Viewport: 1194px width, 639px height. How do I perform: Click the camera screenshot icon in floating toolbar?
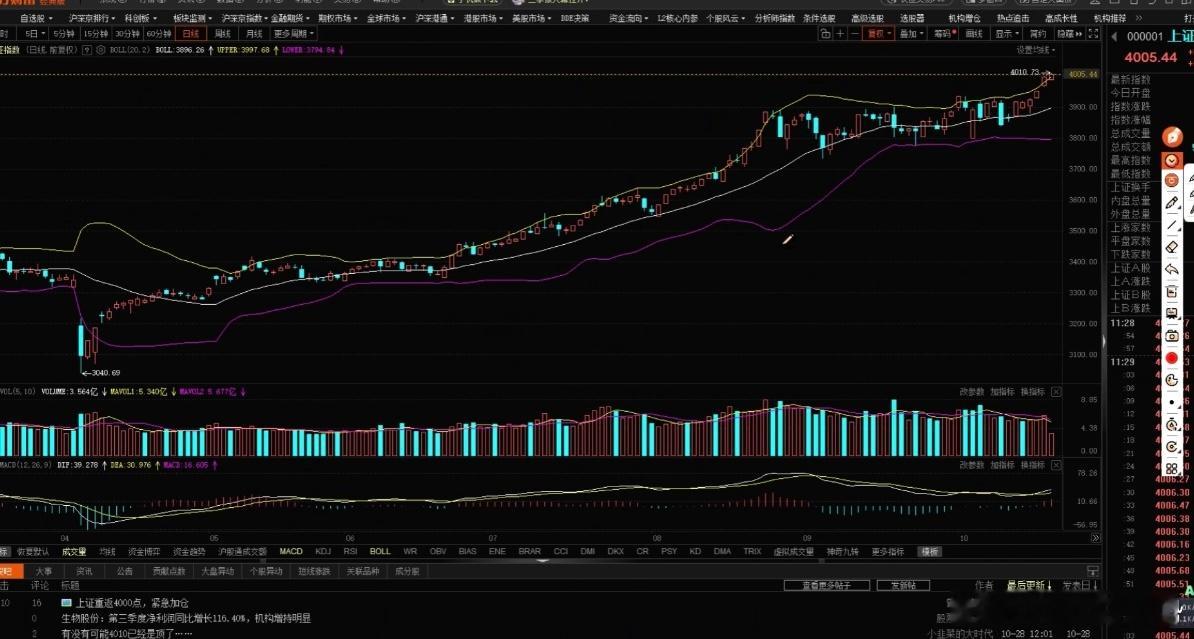click(1173, 335)
